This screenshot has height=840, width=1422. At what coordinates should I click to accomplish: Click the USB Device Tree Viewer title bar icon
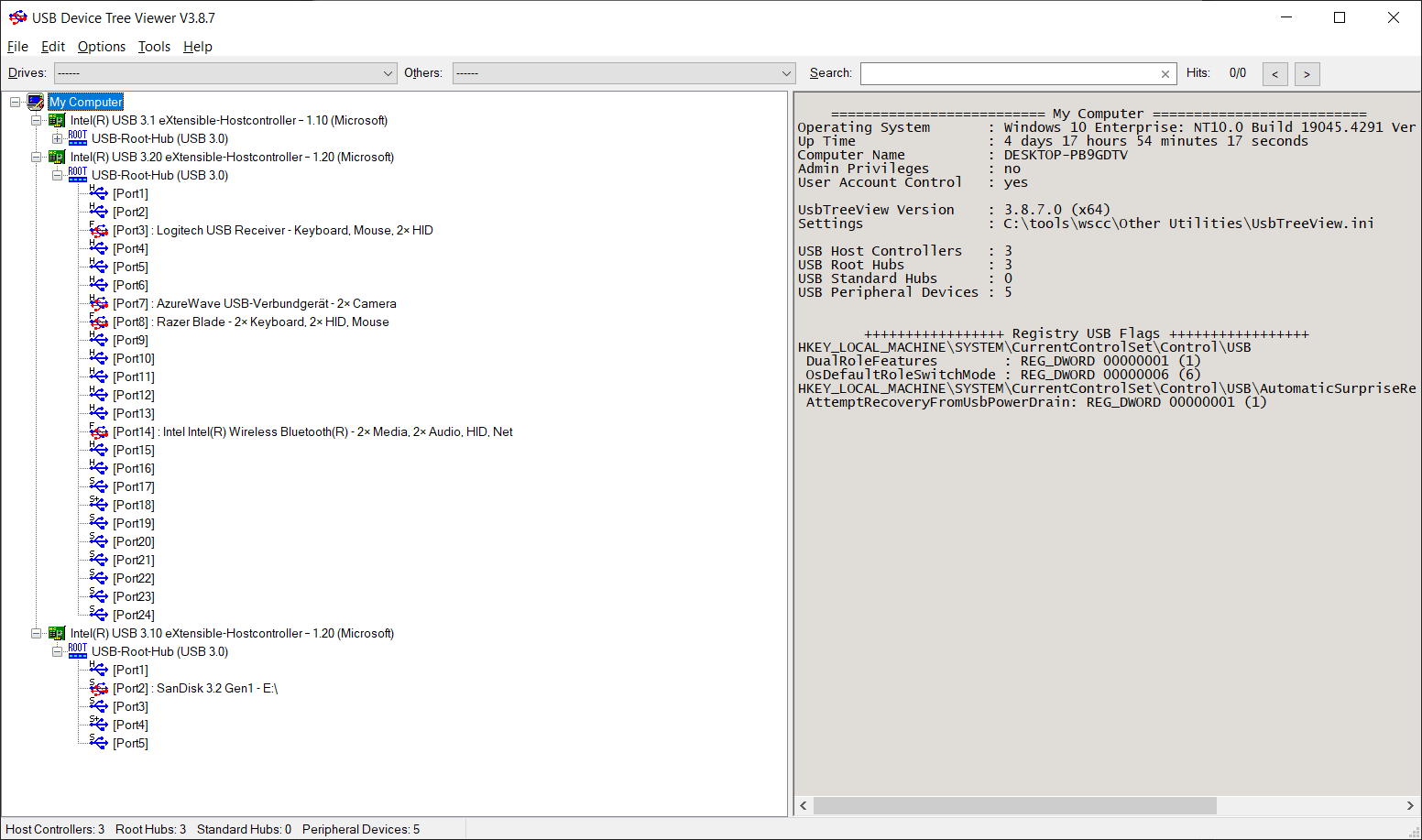[x=17, y=17]
